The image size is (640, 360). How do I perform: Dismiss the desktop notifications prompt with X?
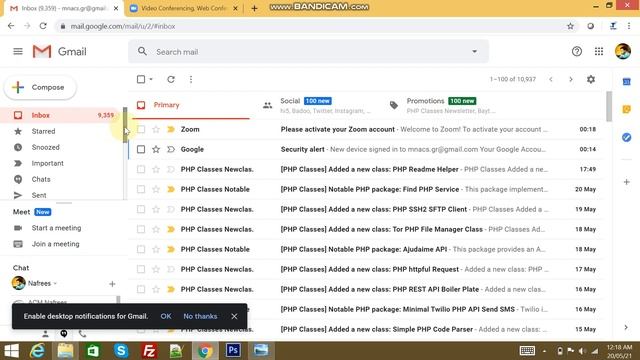(234, 316)
